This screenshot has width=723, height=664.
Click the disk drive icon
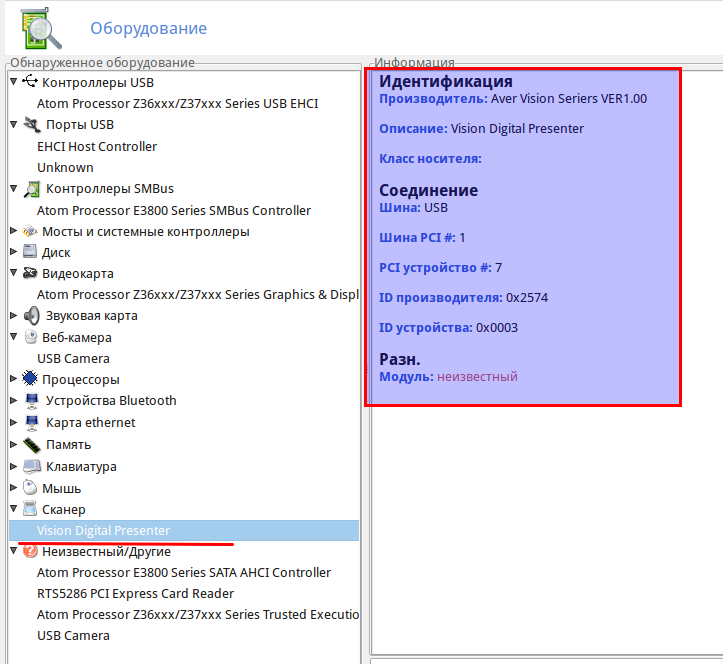pyautogui.click(x=30, y=252)
